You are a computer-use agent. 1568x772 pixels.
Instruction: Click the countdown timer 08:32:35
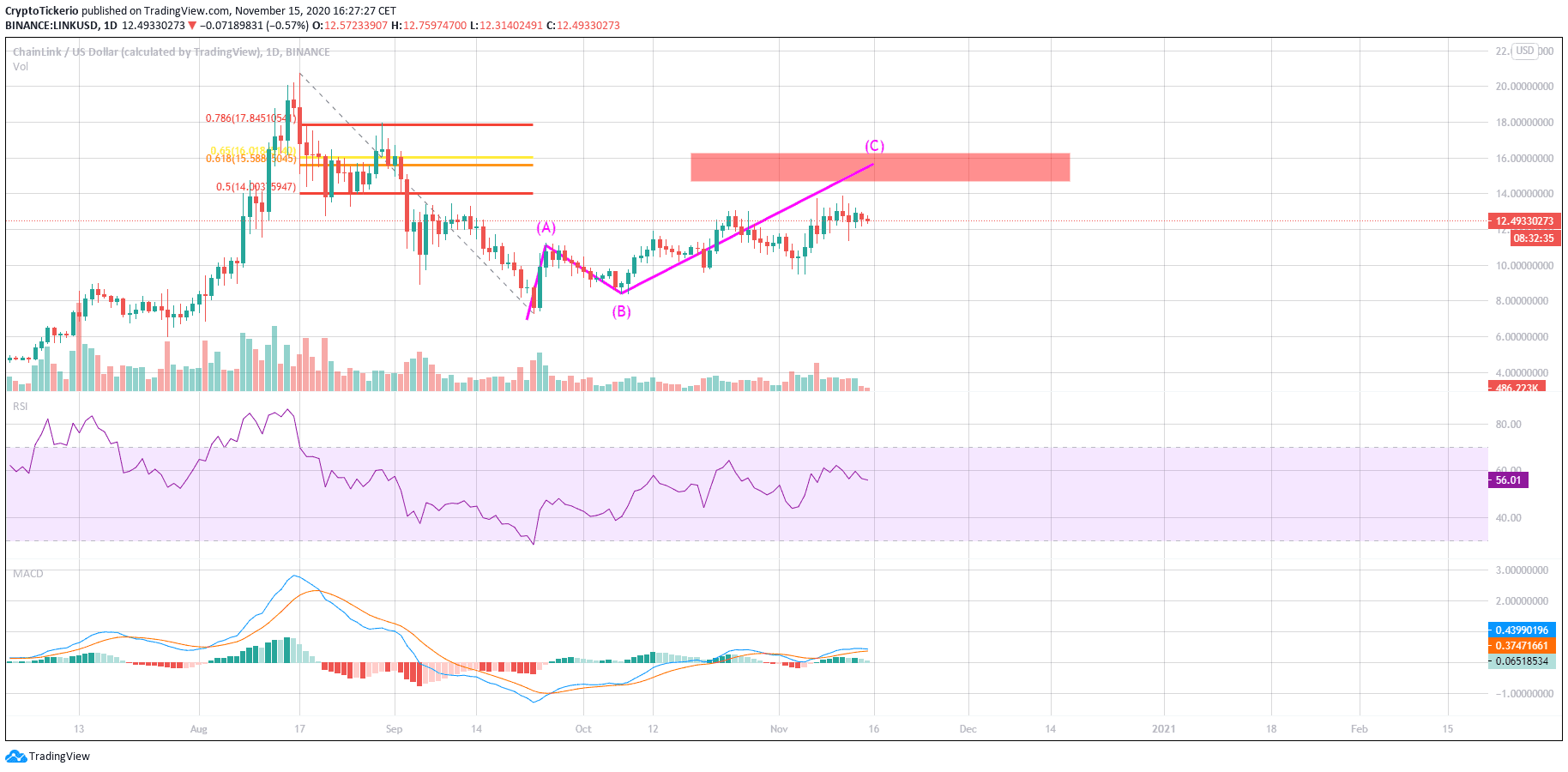pyautogui.click(x=1534, y=238)
